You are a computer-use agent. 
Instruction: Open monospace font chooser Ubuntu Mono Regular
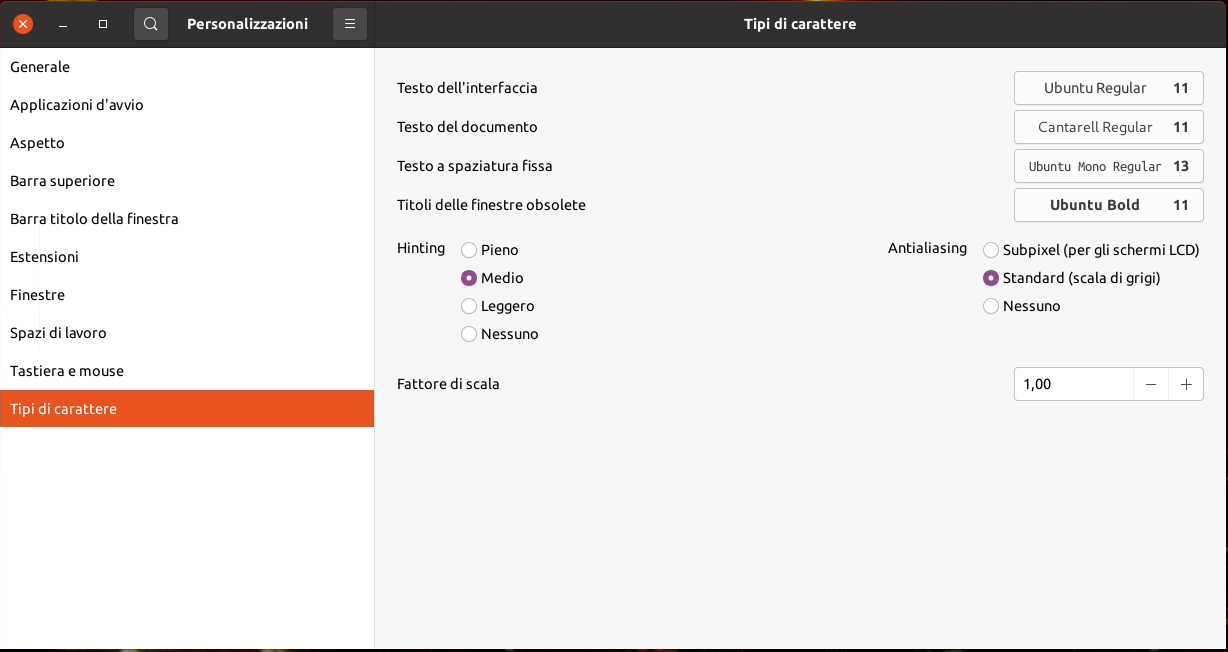point(1108,166)
